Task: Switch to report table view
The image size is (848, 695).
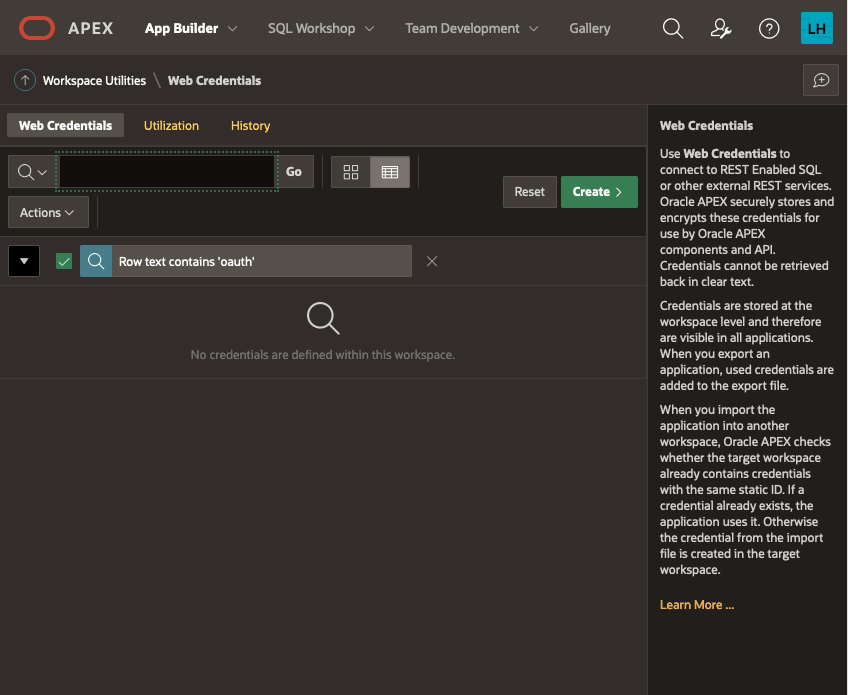Action: point(389,171)
